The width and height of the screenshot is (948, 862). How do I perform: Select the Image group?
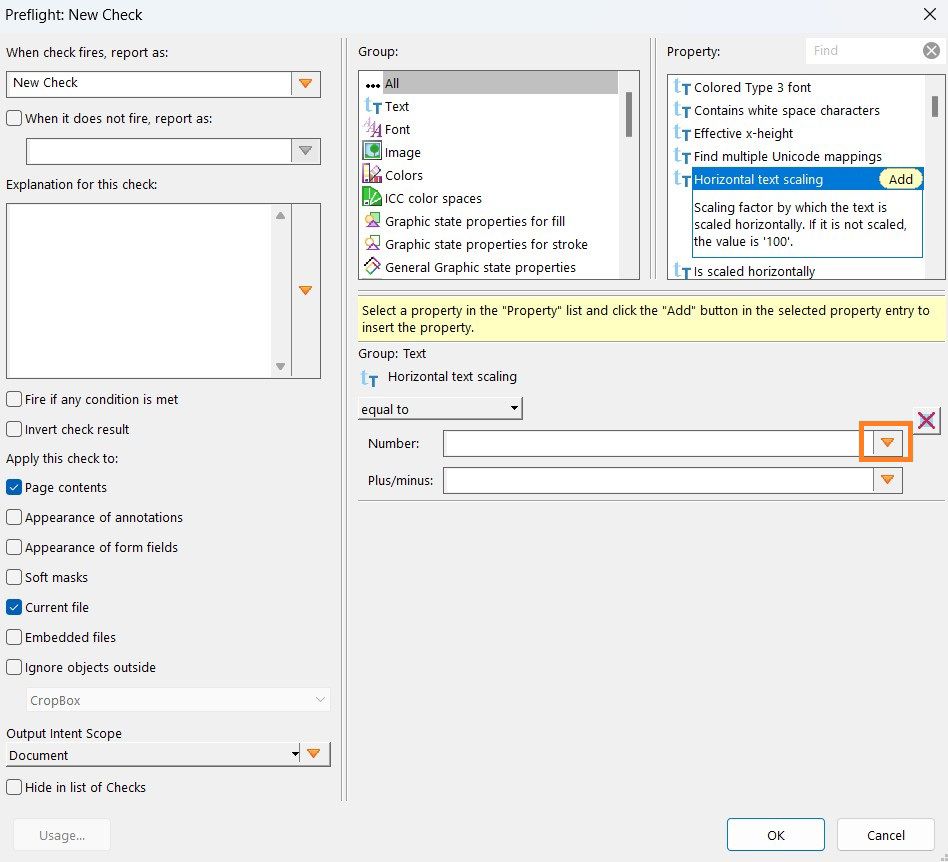(403, 152)
